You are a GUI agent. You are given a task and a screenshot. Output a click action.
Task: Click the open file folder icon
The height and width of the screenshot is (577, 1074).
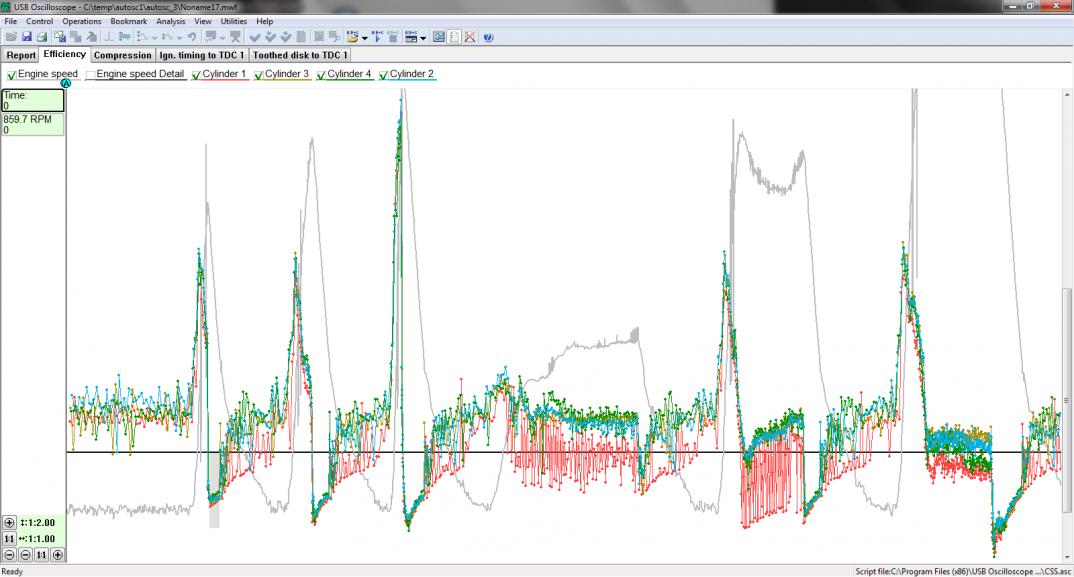pos(10,37)
